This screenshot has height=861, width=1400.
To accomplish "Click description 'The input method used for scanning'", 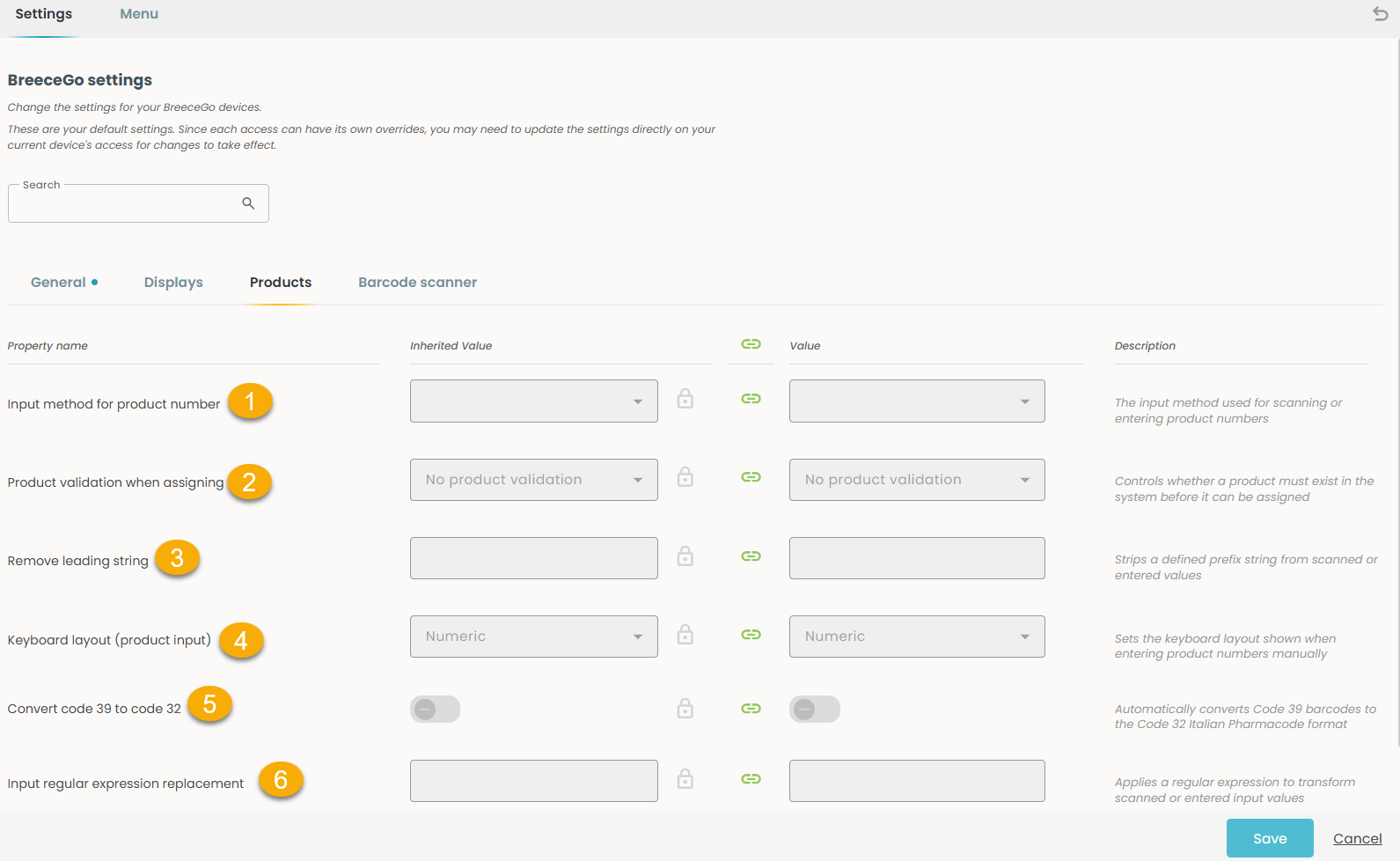I will pos(1228,410).
